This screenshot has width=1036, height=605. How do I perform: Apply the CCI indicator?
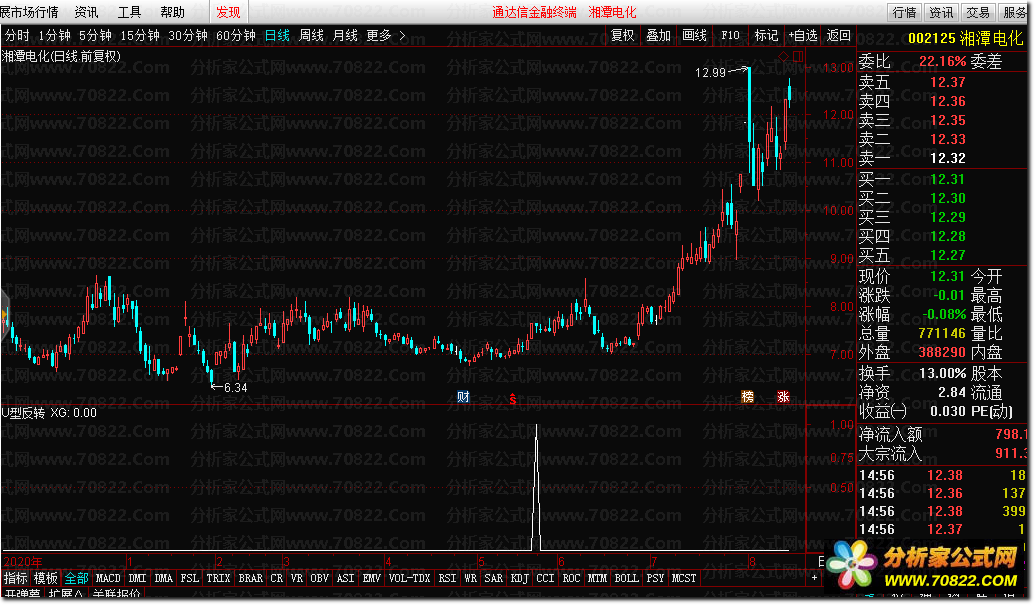(545, 579)
